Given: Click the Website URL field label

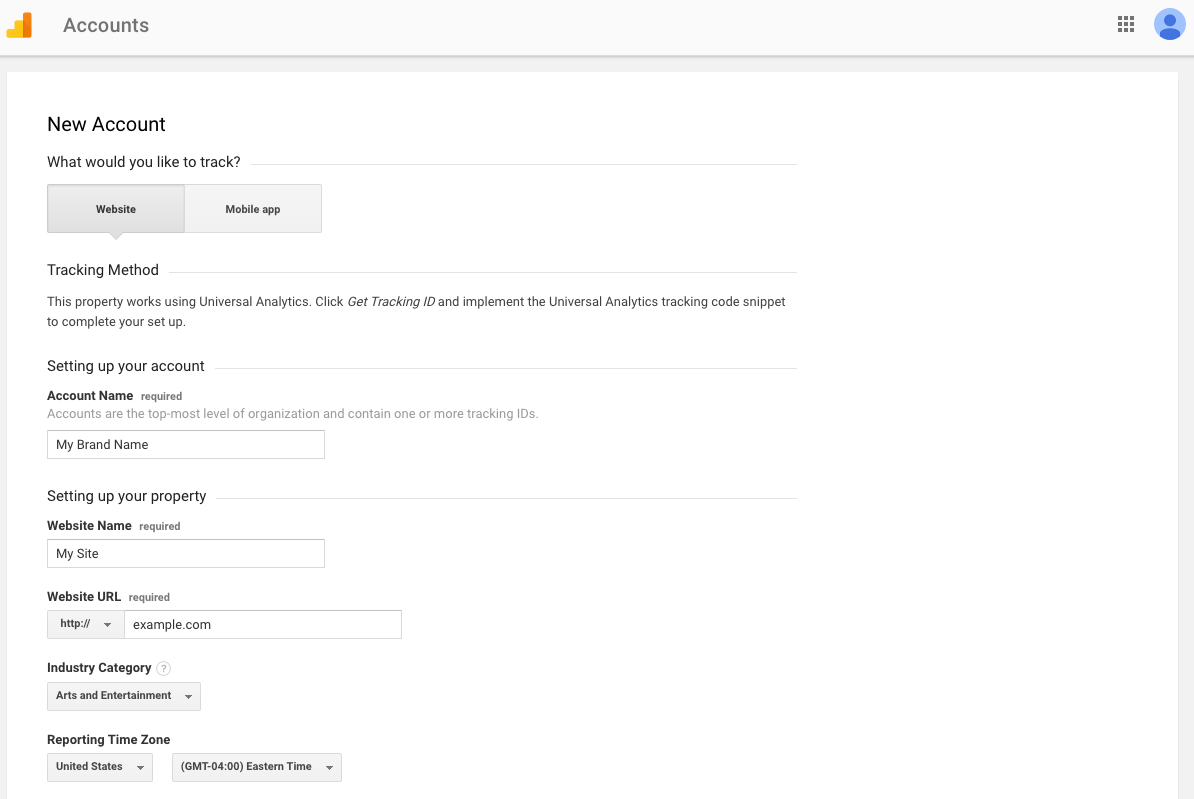Looking at the screenshot, I should pyautogui.click(x=84, y=597).
